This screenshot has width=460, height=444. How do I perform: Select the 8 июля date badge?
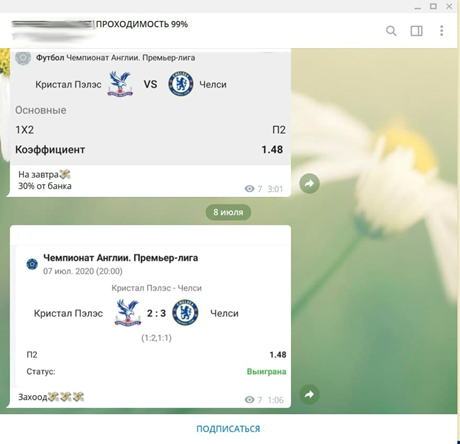tap(228, 212)
